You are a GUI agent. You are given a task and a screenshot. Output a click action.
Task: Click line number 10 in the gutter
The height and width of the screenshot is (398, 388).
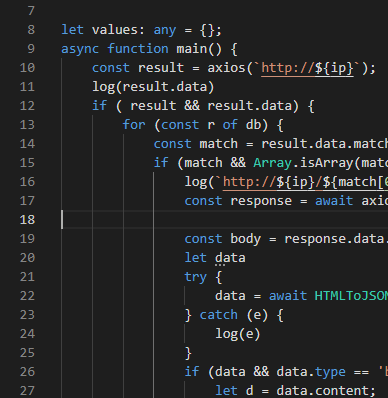[x=27, y=68]
